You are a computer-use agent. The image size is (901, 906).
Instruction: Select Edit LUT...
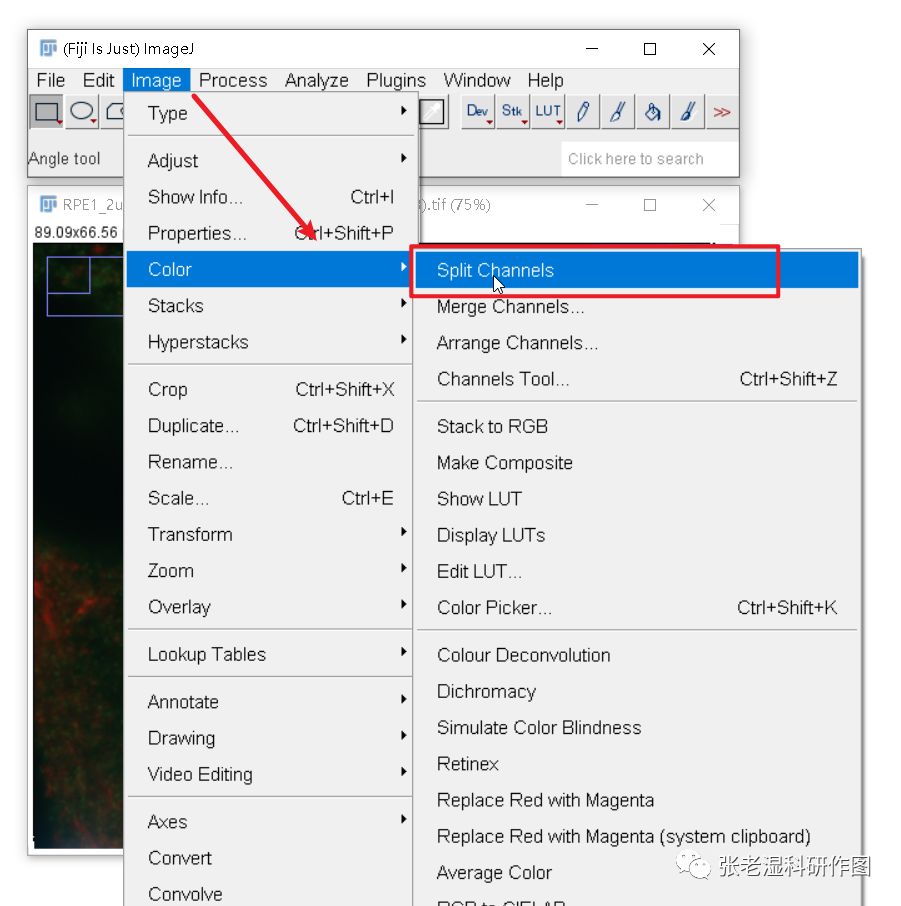(x=637, y=571)
